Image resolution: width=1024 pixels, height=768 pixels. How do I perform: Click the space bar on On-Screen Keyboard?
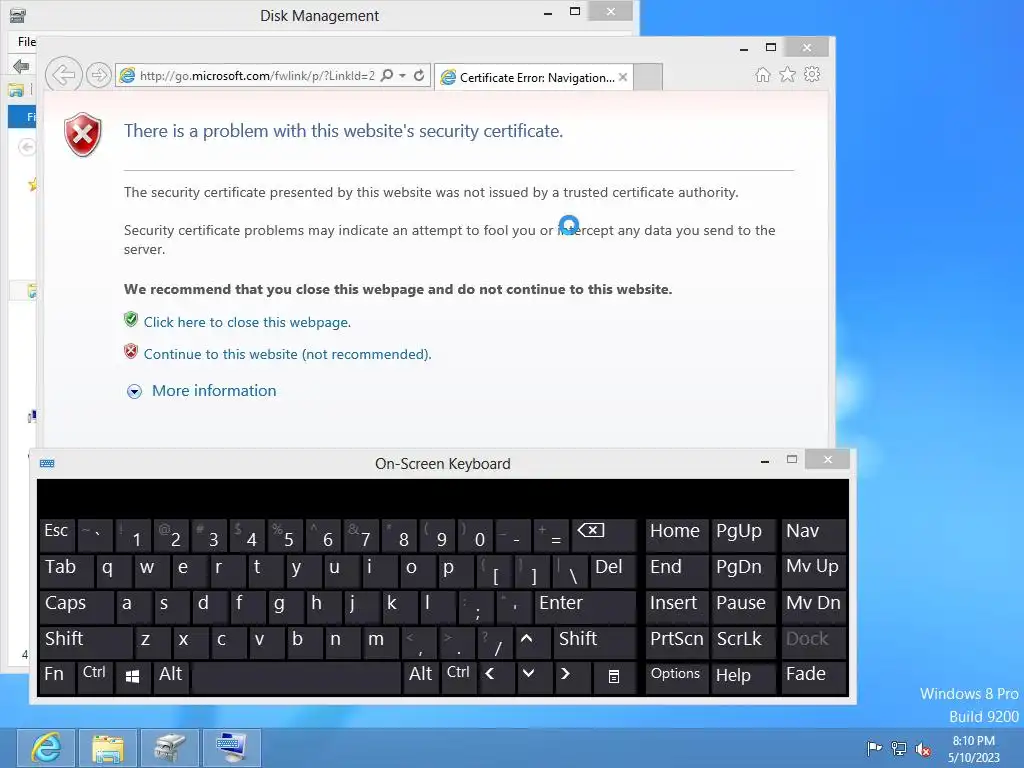tap(296, 677)
